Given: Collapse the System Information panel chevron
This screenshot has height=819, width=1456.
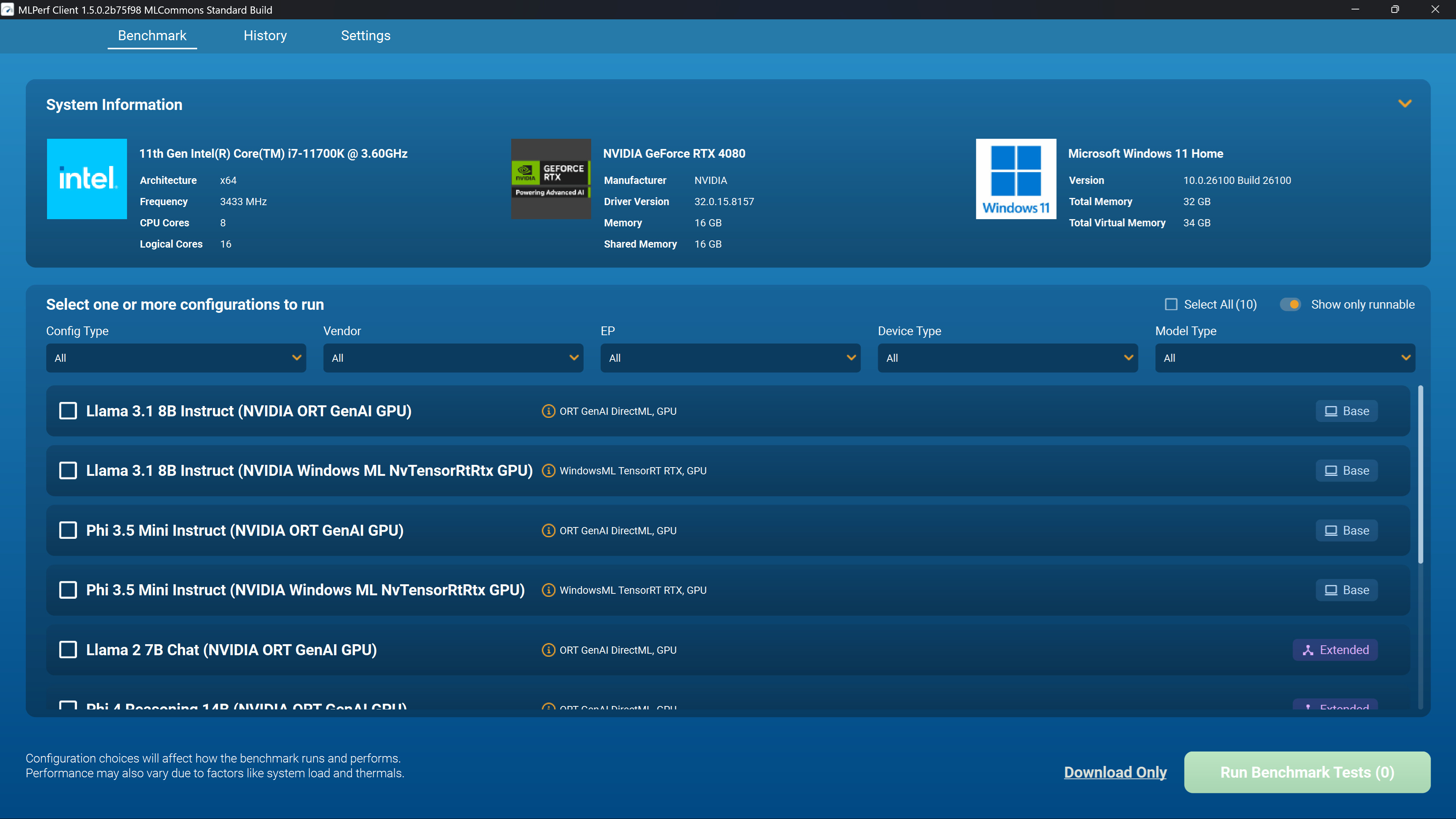Looking at the screenshot, I should pos(1405,104).
